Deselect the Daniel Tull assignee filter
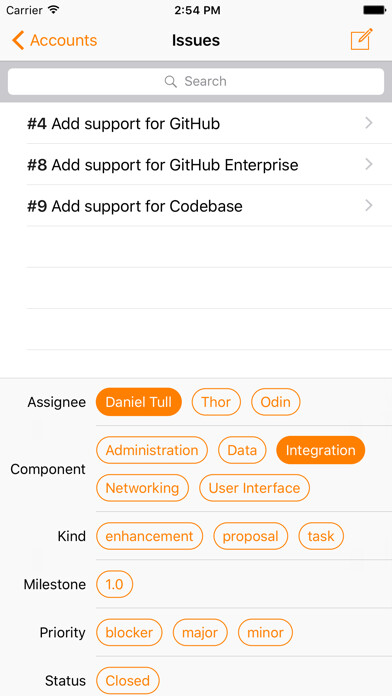This screenshot has width=392, height=696. coord(139,402)
